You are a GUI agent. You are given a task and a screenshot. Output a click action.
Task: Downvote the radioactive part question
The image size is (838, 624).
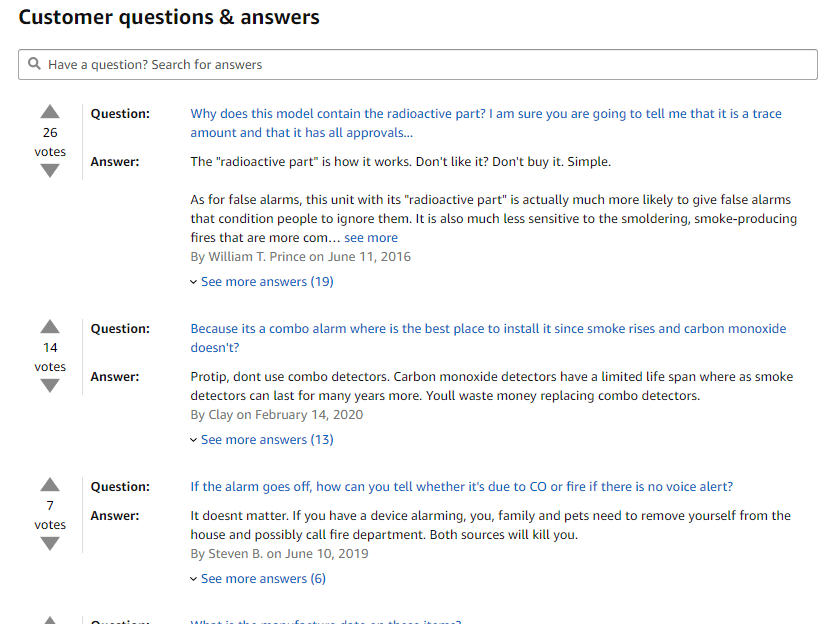pos(50,170)
